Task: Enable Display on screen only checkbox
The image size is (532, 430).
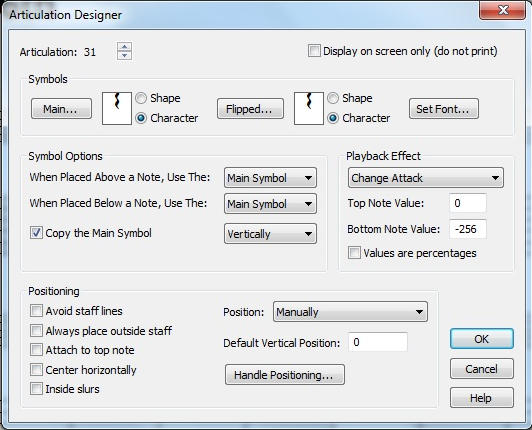Action: tap(314, 51)
